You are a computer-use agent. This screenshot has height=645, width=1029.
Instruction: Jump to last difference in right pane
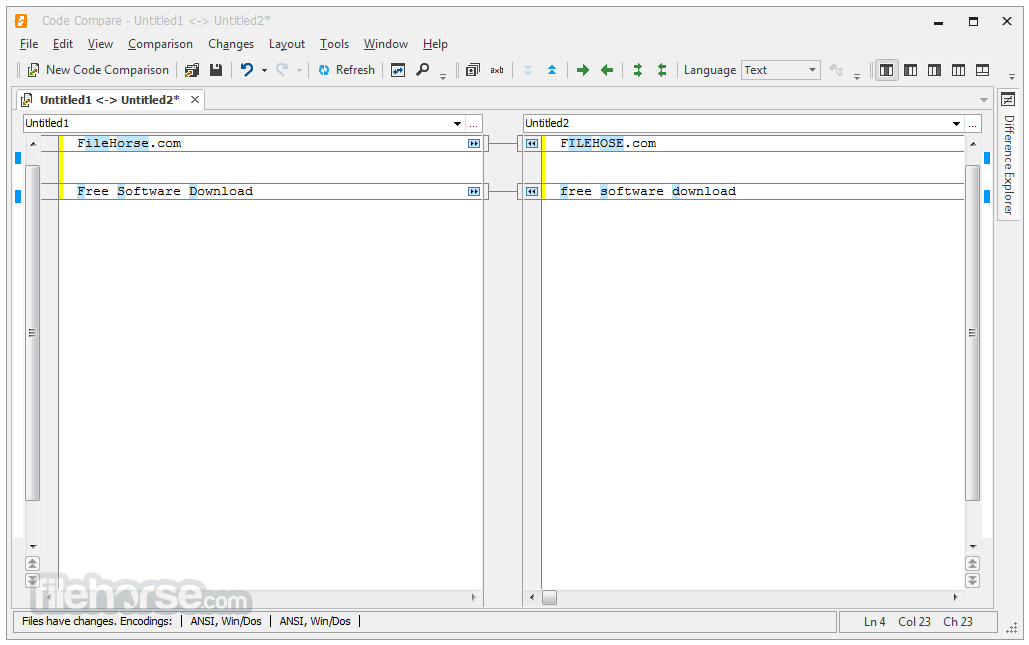pos(973,581)
